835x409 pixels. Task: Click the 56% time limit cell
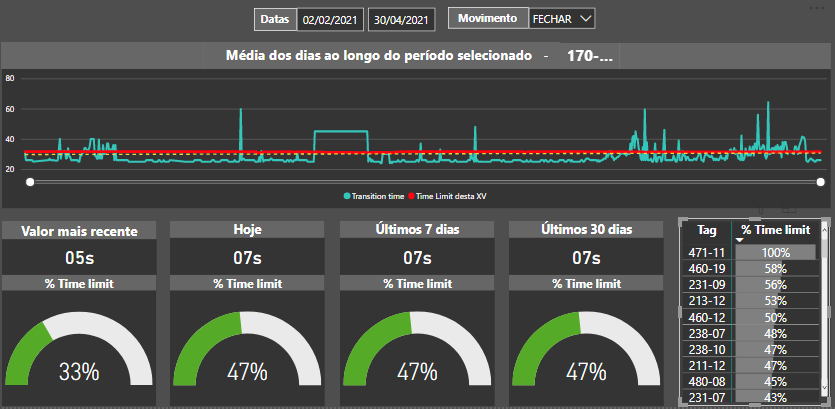pyautogui.click(x=775, y=284)
